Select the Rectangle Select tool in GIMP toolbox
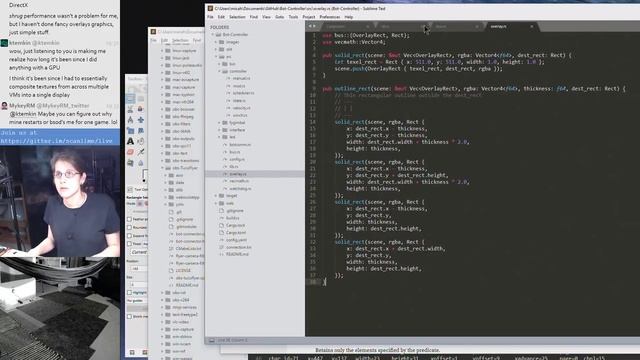640x360 pixels. (130, 98)
